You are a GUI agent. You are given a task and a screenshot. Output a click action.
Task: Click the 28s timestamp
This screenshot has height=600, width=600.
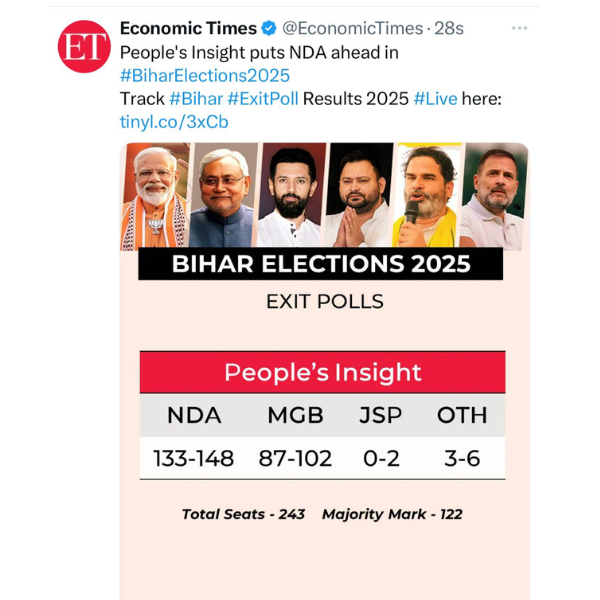tap(445, 28)
